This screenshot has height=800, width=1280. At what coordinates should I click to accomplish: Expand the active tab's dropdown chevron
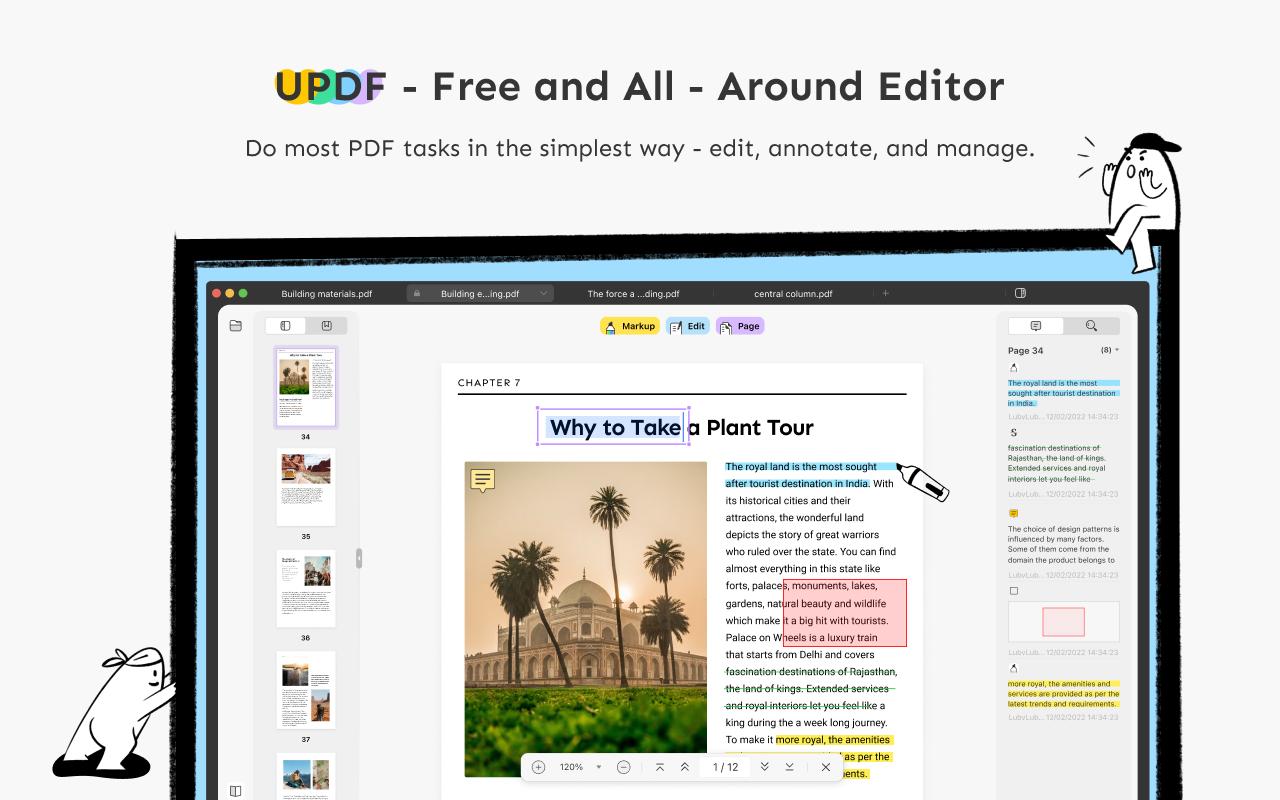543,294
